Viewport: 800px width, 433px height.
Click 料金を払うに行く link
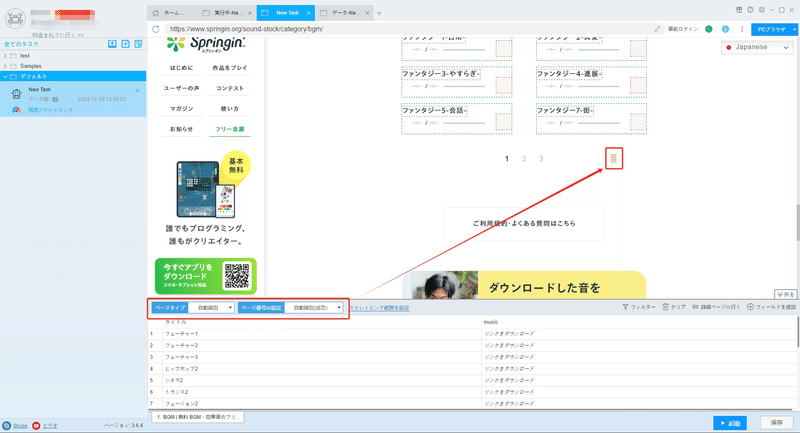(58, 35)
